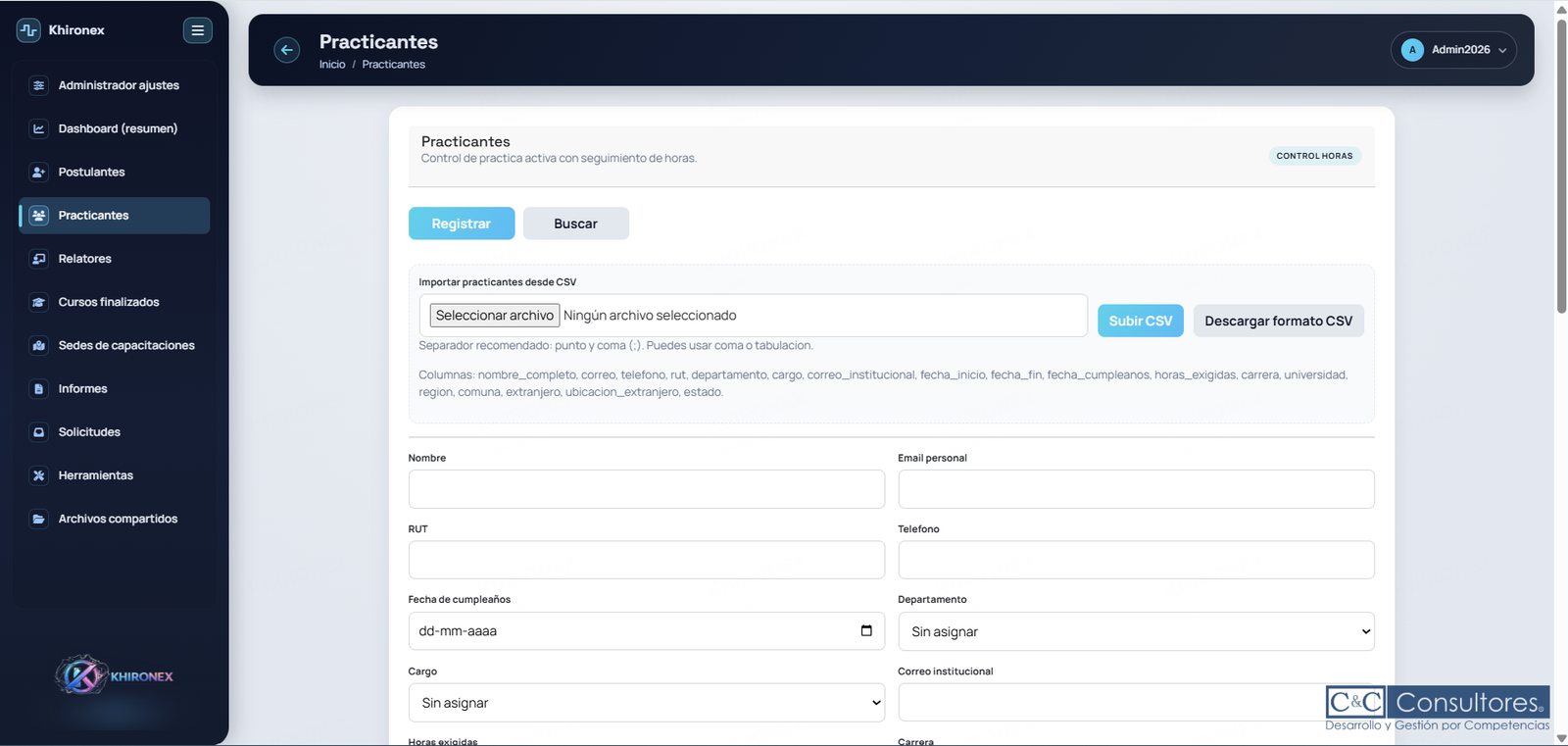This screenshot has height=746, width=1568.
Task: Expand the Admin2026 user menu
Action: pos(1453,50)
